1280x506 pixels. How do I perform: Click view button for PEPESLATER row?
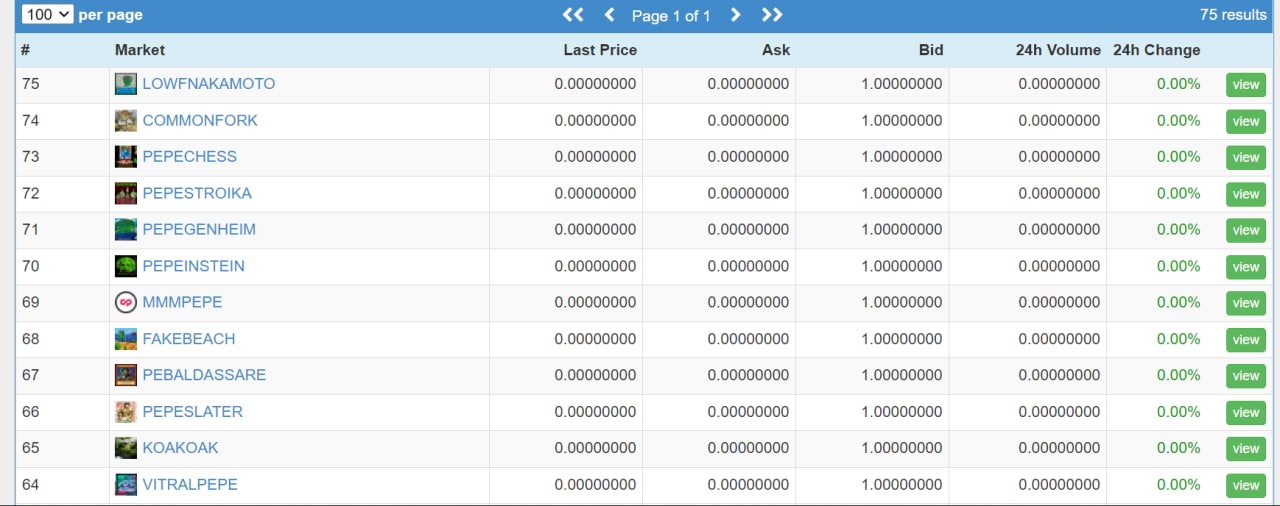1246,412
